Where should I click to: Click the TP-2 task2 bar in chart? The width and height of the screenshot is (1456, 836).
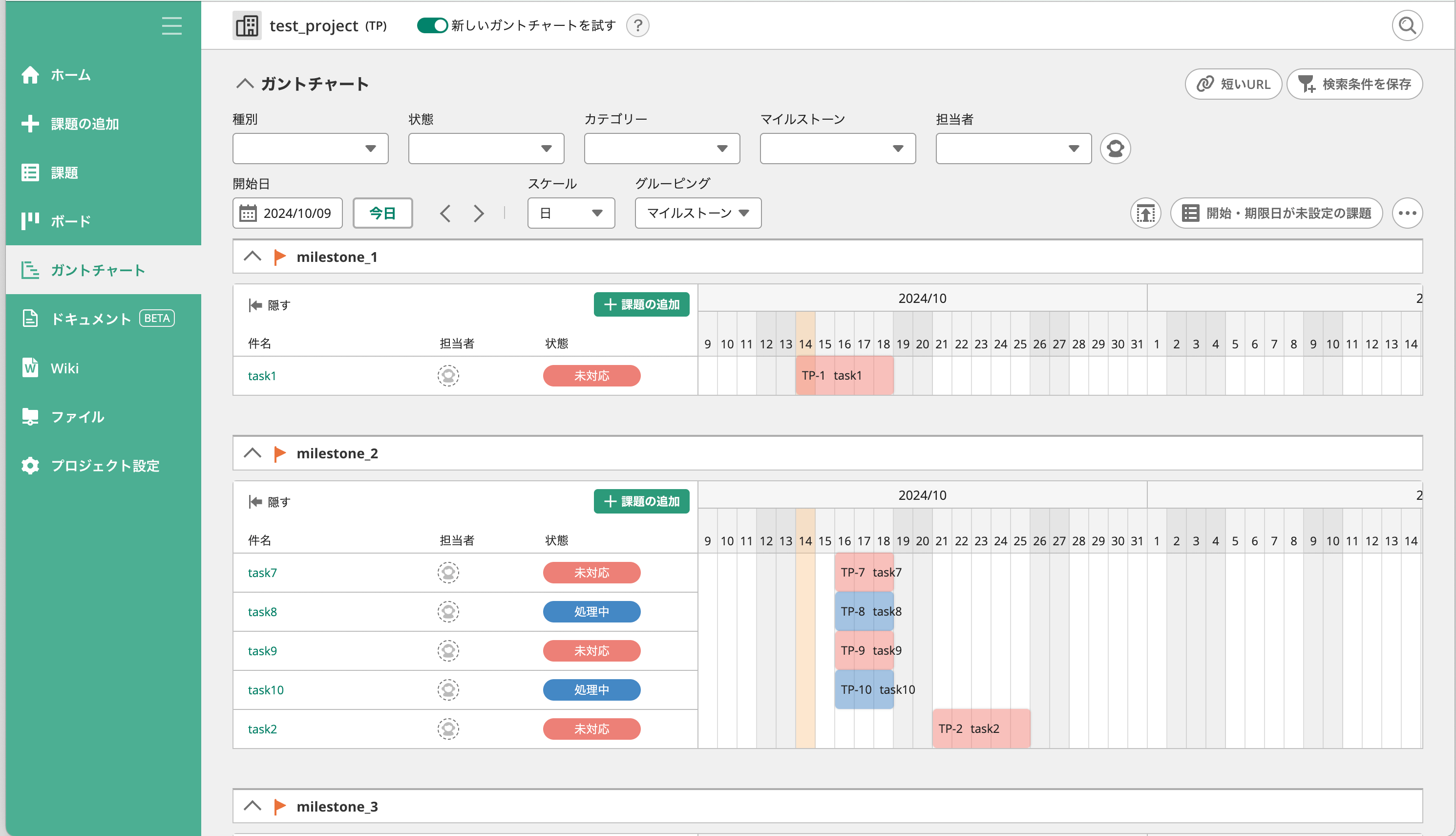click(x=980, y=729)
